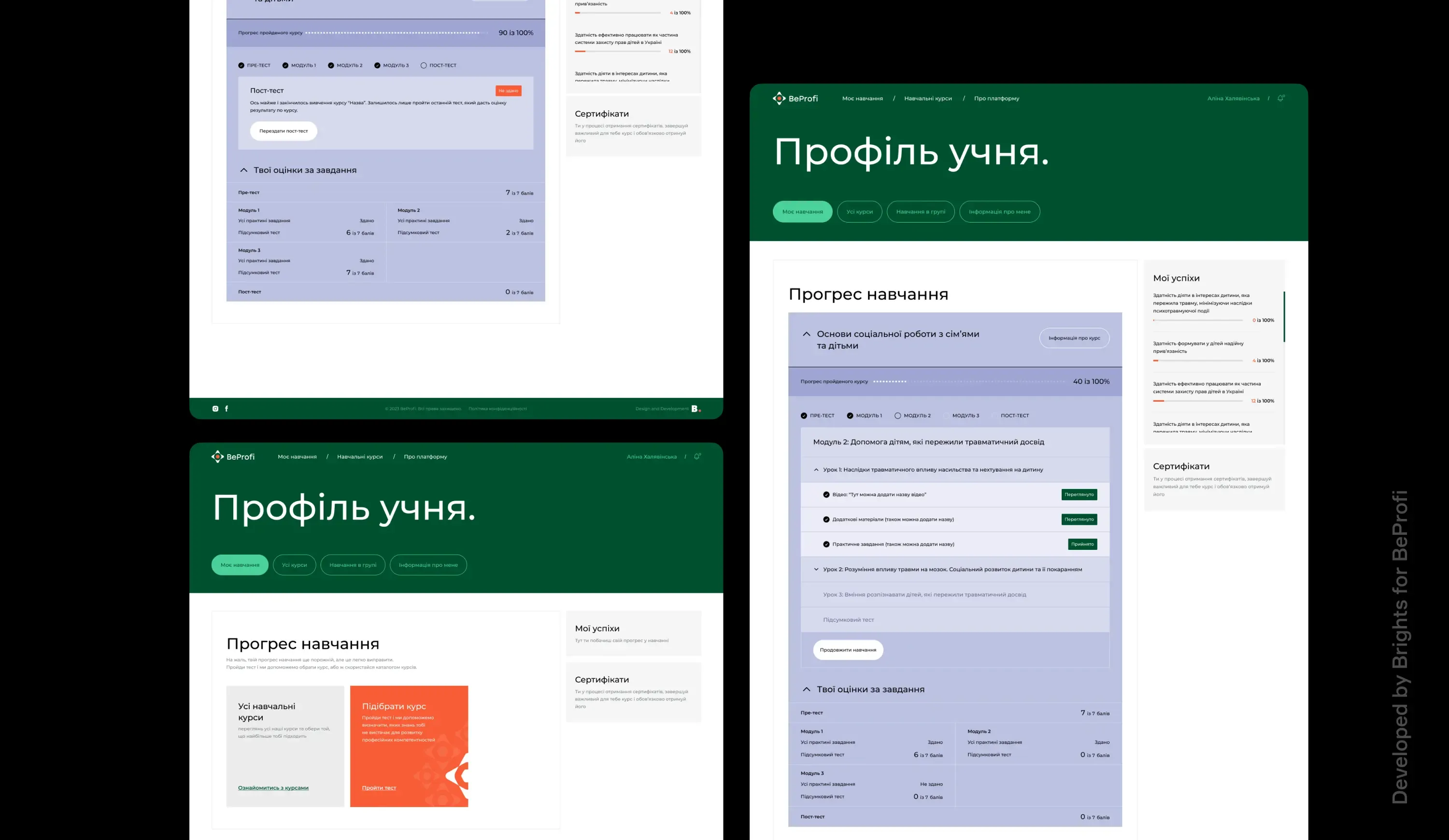This screenshot has height=840, width=1449.
Task: Click check icon beside 'Відео: Тут можна додати назву відео'
Action: 826,495
